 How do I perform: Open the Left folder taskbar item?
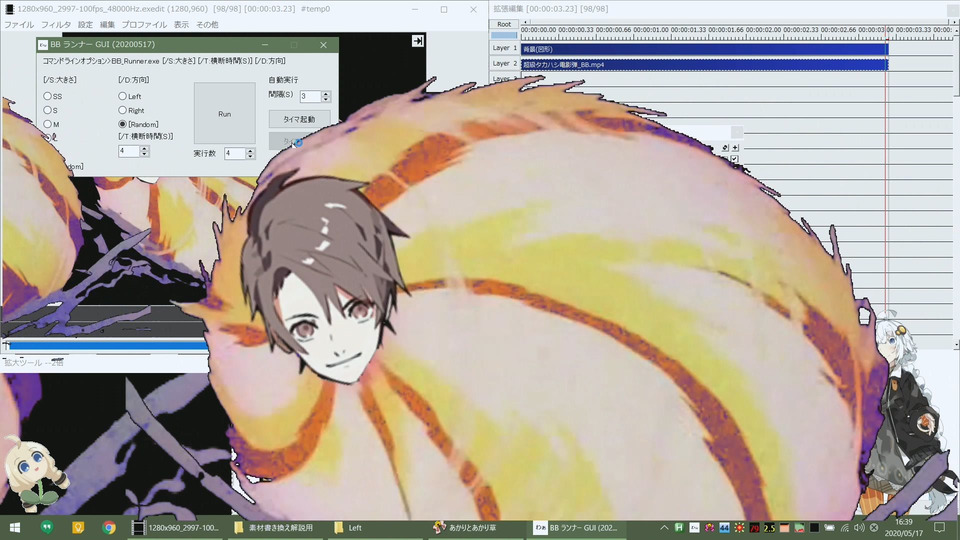coord(375,527)
